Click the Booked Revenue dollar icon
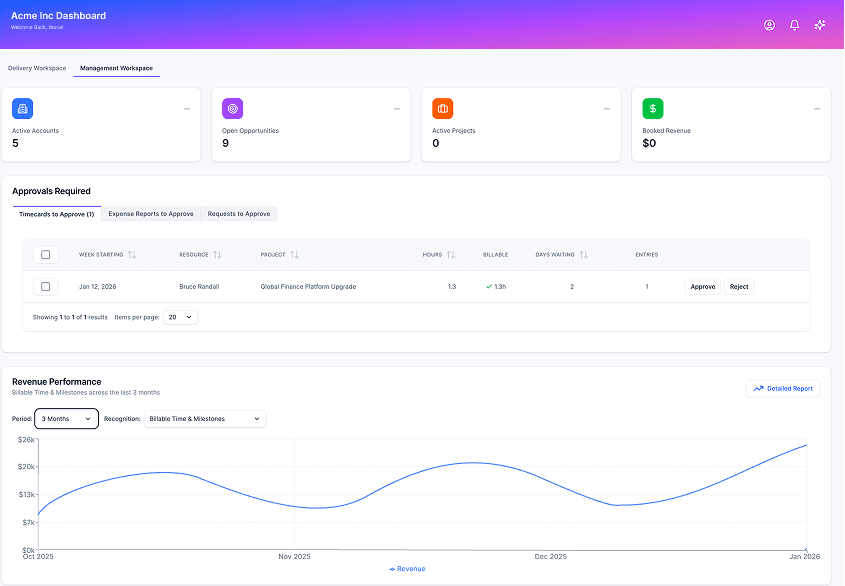Screen dimensions: 845x586 [655, 107]
